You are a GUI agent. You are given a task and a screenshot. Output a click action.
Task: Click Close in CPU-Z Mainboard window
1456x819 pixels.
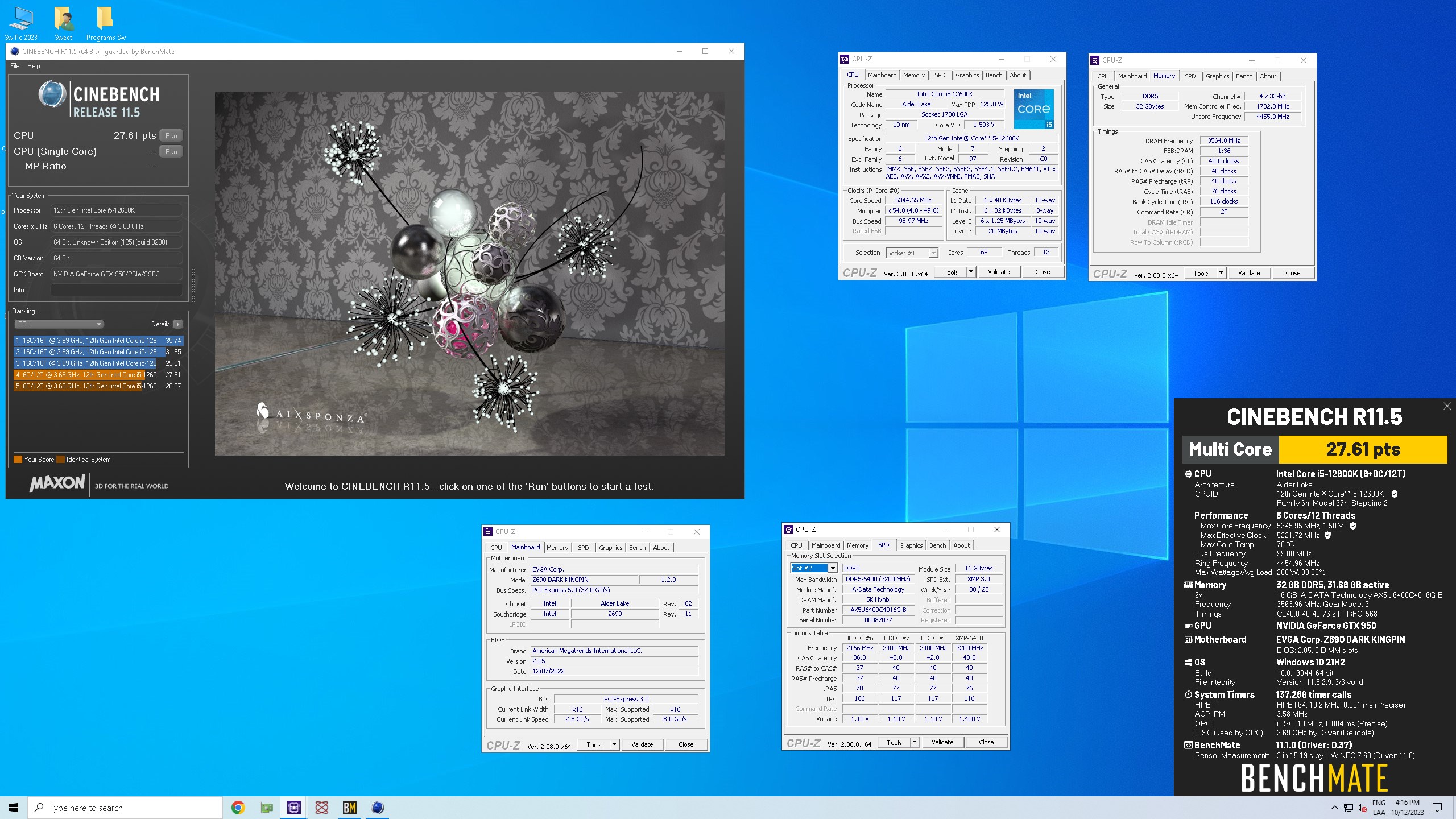(x=686, y=744)
